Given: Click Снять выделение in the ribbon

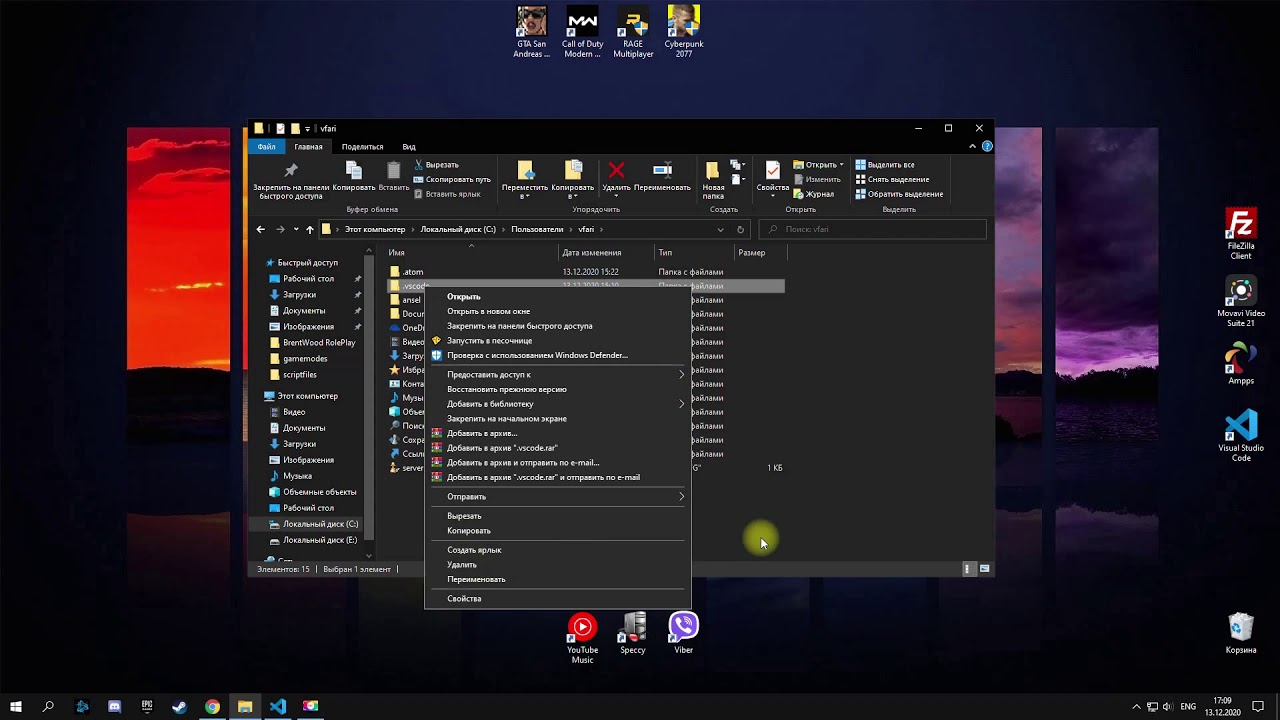Looking at the screenshot, I should (x=891, y=179).
